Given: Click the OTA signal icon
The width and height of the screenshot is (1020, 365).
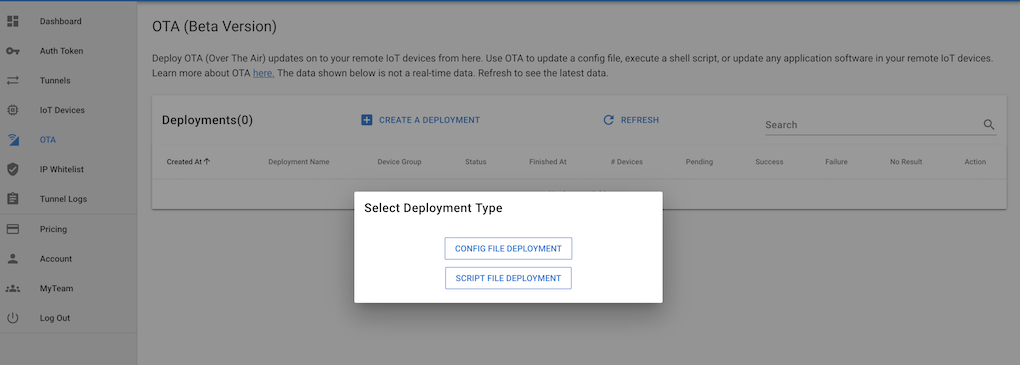Looking at the screenshot, I should point(13,140).
